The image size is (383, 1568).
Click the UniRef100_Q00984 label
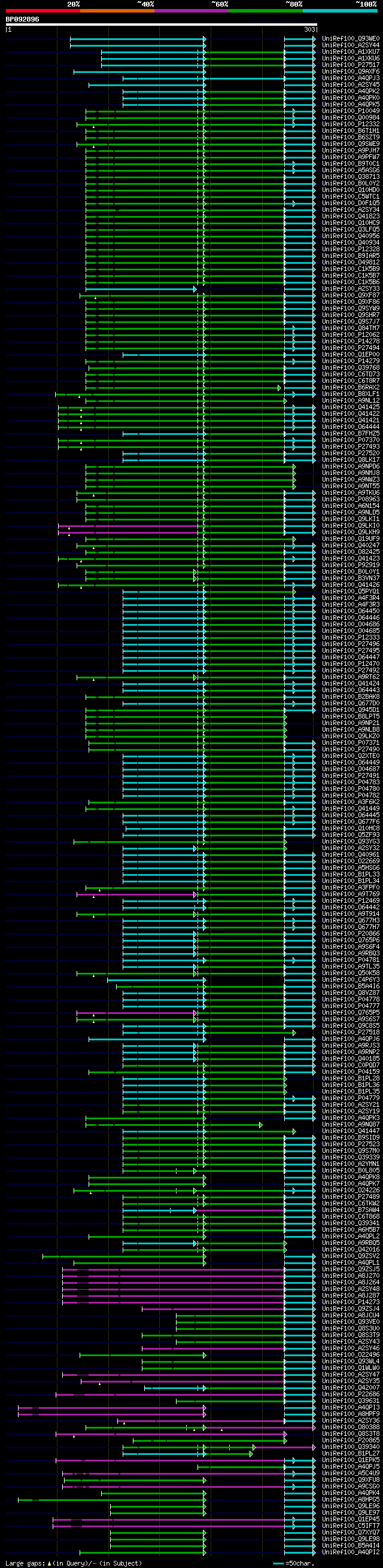(x=351, y=117)
